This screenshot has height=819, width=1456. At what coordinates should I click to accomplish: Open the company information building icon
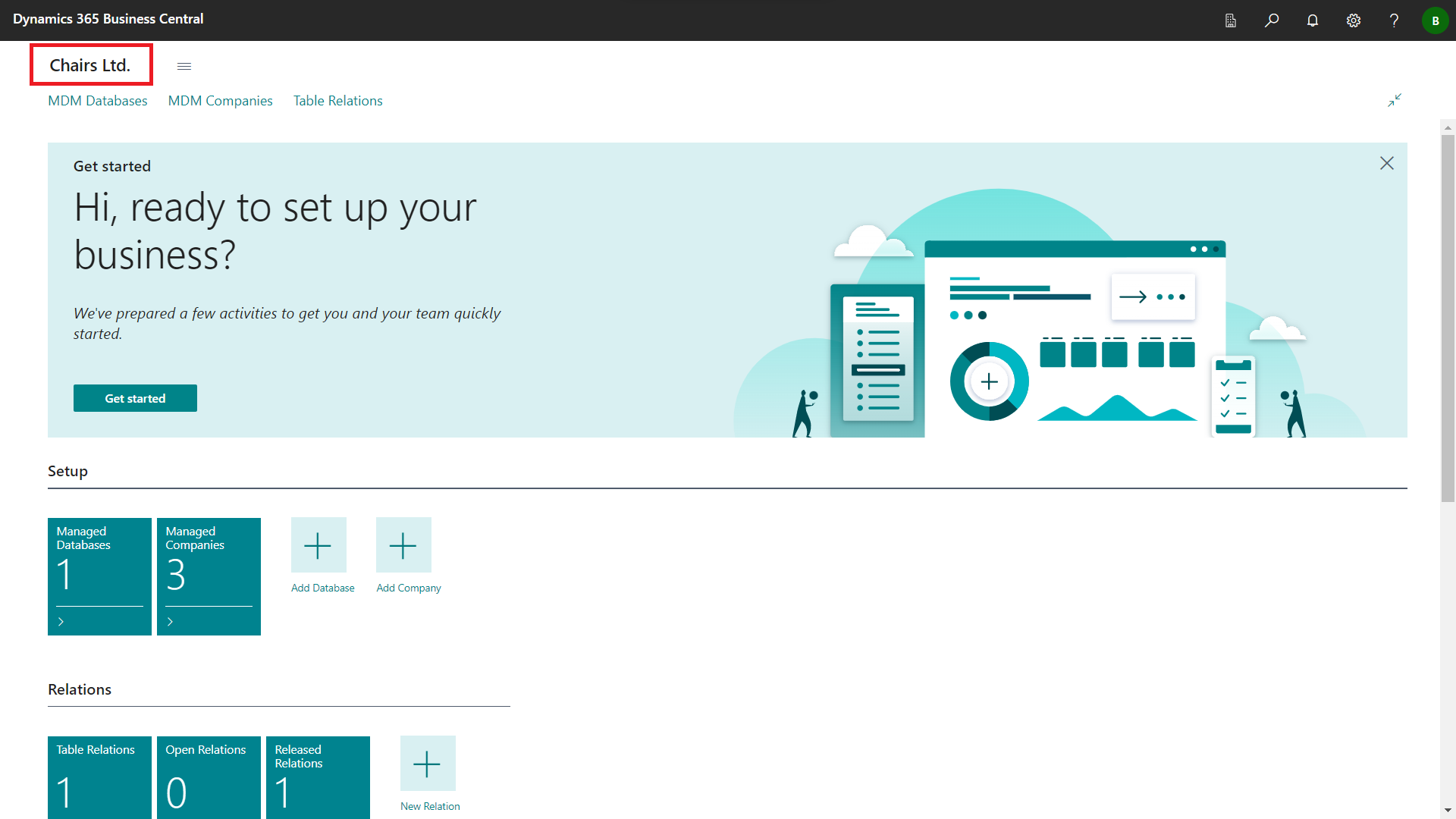(1231, 20)
